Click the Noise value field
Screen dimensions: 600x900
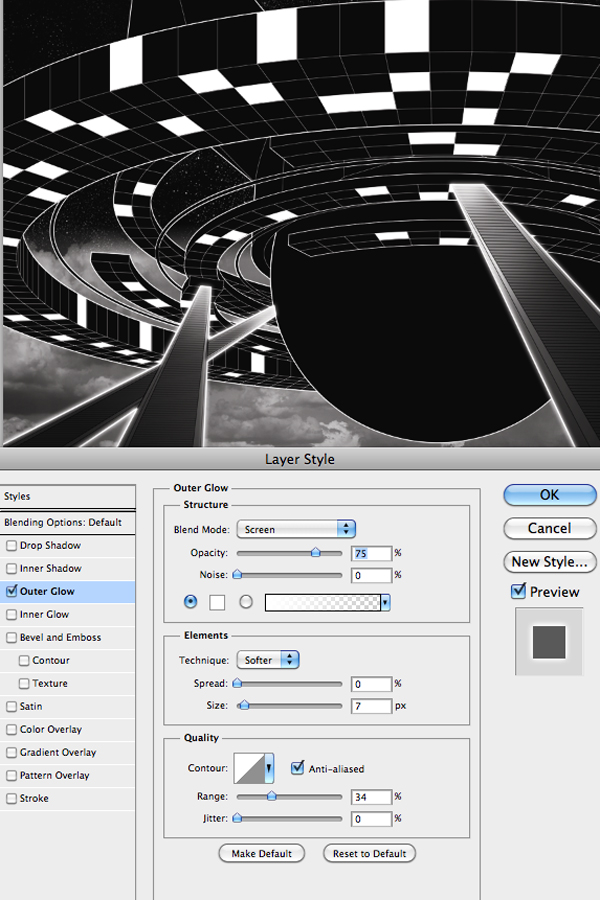tap(371, 575)
